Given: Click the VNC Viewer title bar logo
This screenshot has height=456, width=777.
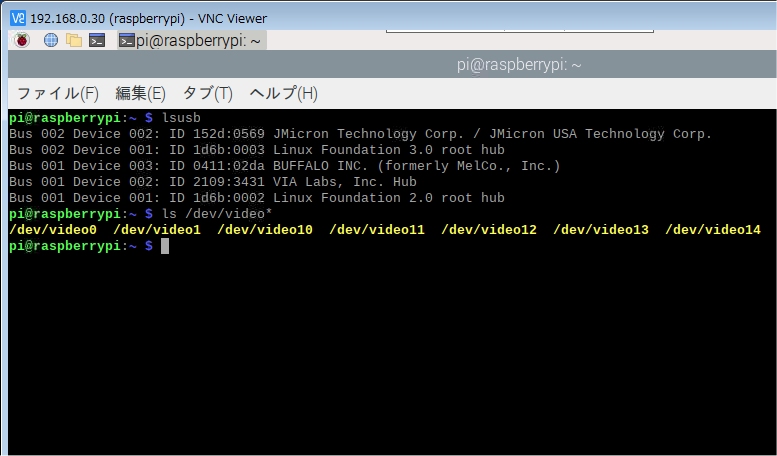Looking at the screenshot, I should 18,18.
